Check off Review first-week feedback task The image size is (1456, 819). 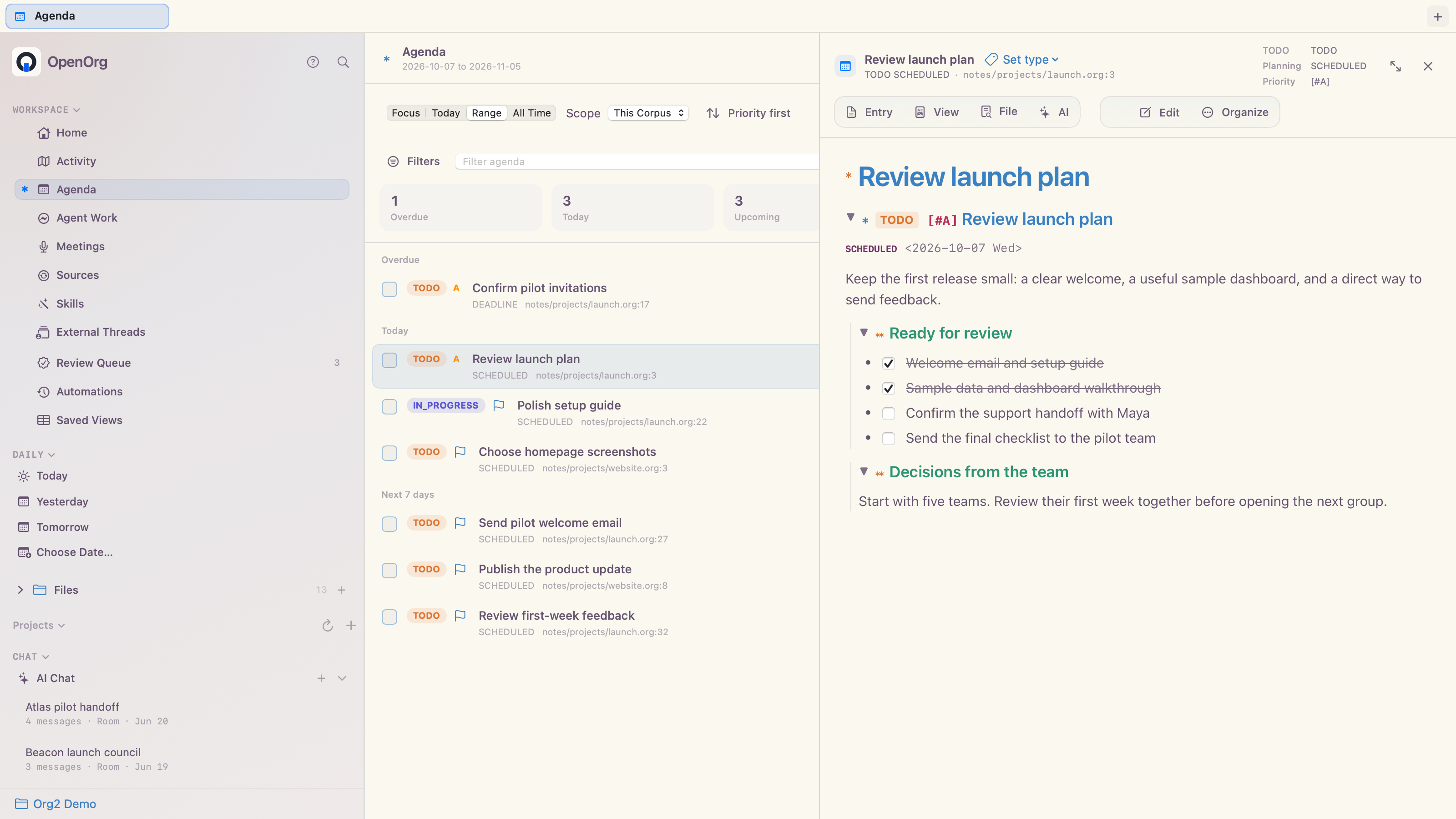point(389,617)
